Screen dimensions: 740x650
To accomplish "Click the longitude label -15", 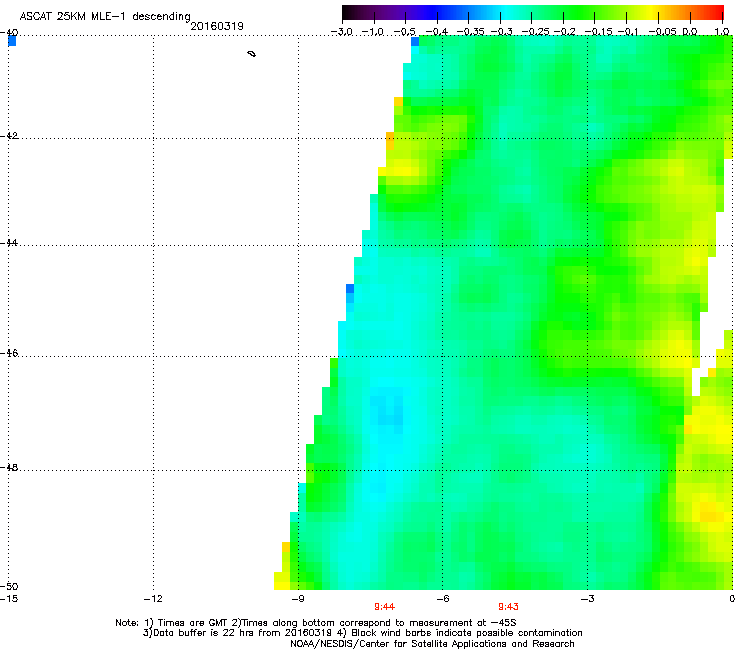I will click(9, 599).
